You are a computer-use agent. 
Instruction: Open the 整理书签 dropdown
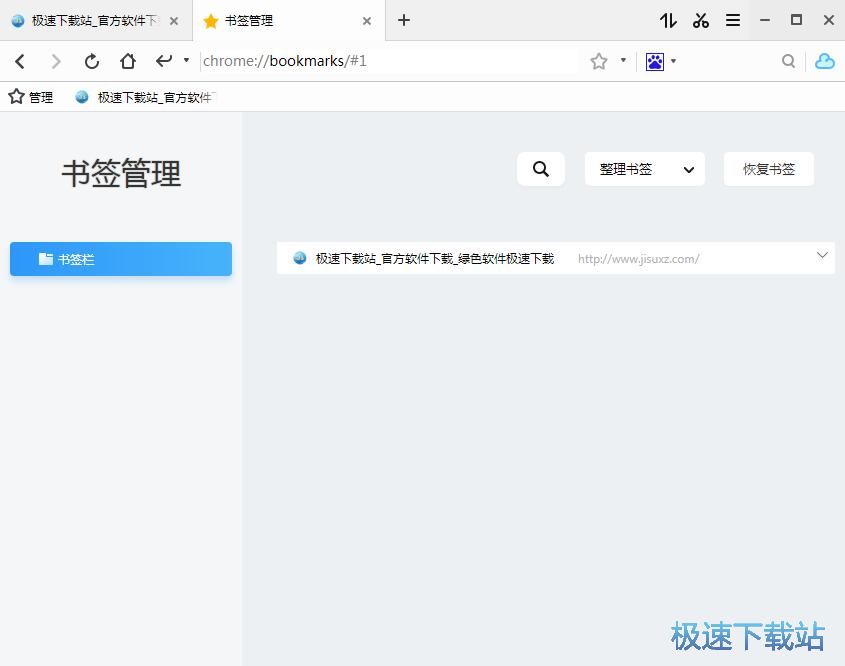coord(645,169)
